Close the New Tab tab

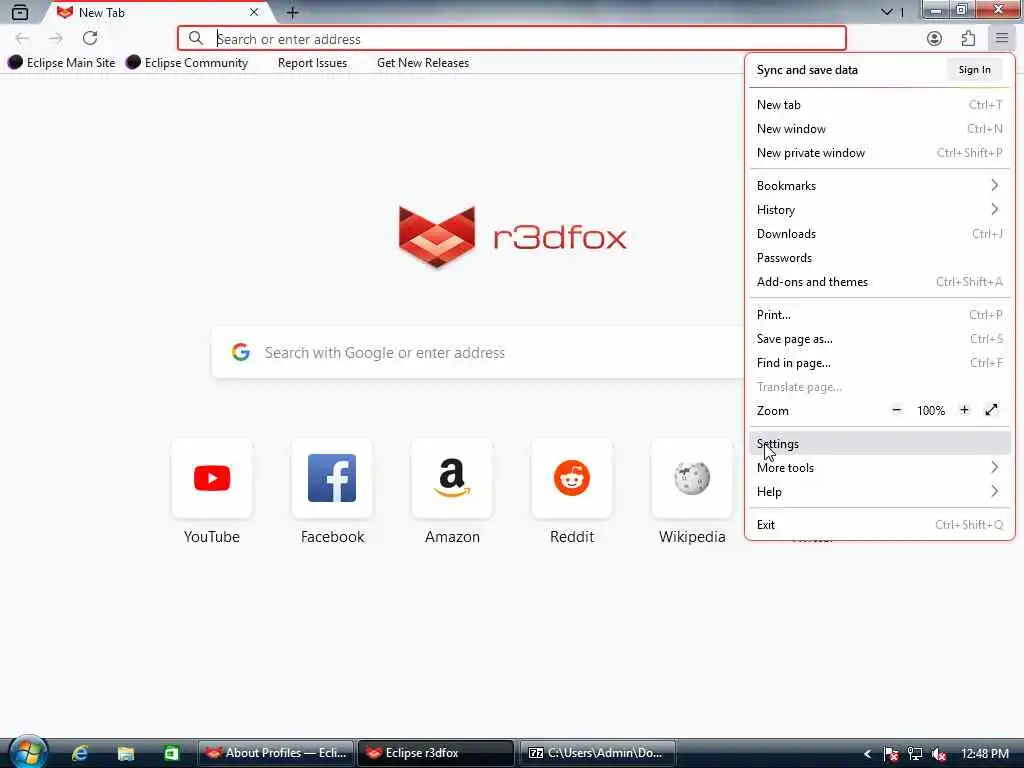pos(254,12)
